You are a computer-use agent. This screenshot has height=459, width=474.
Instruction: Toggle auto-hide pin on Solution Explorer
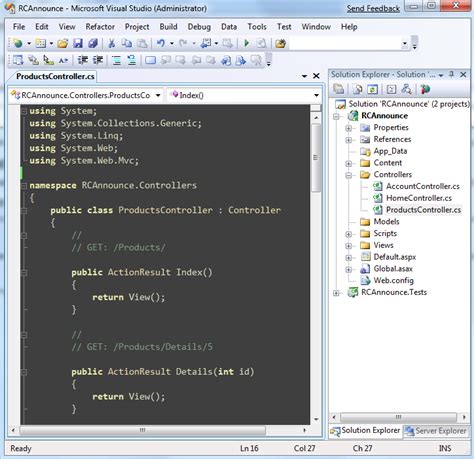click(452, 75)
